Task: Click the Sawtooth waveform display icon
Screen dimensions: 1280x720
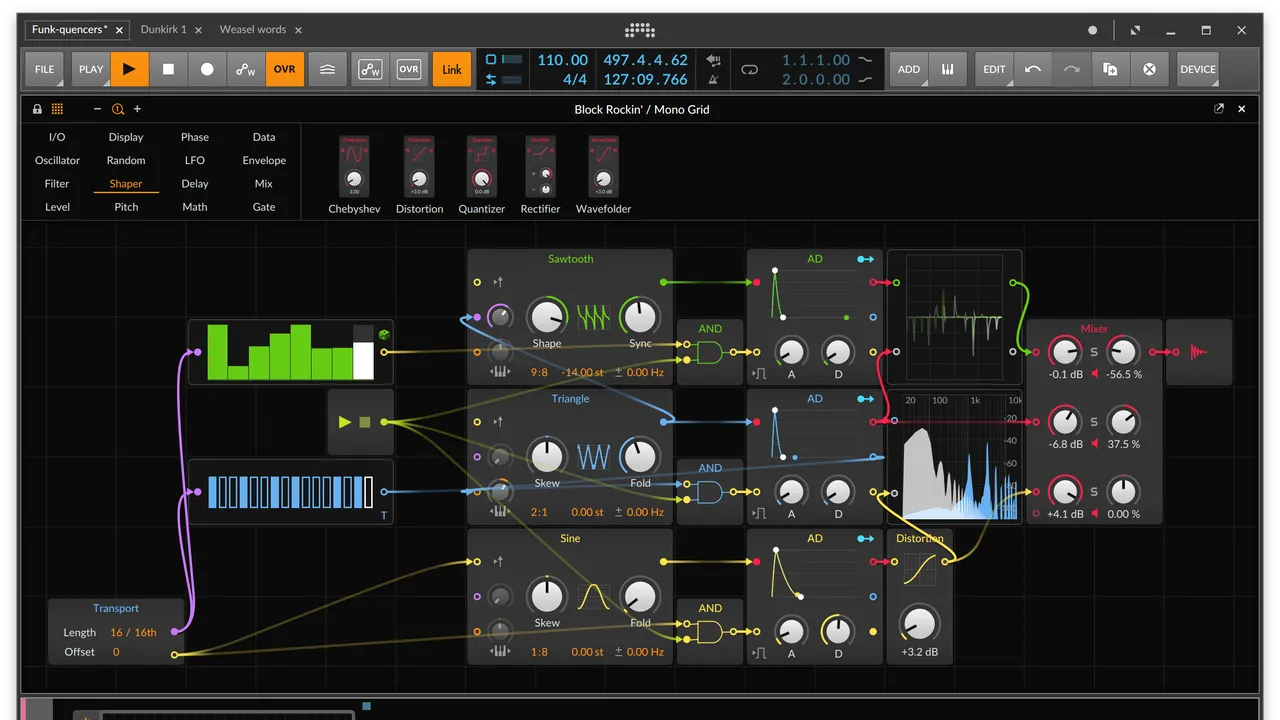Action: tap(593, 317)
